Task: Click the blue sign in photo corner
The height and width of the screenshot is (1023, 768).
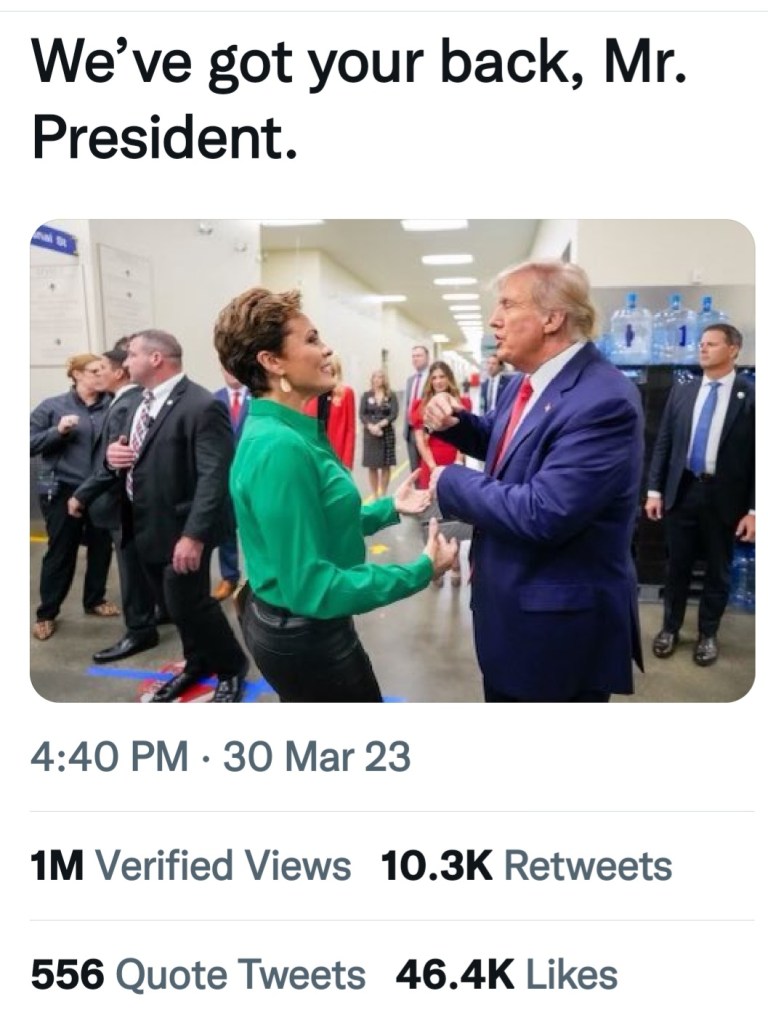Action: pos(55,239)
